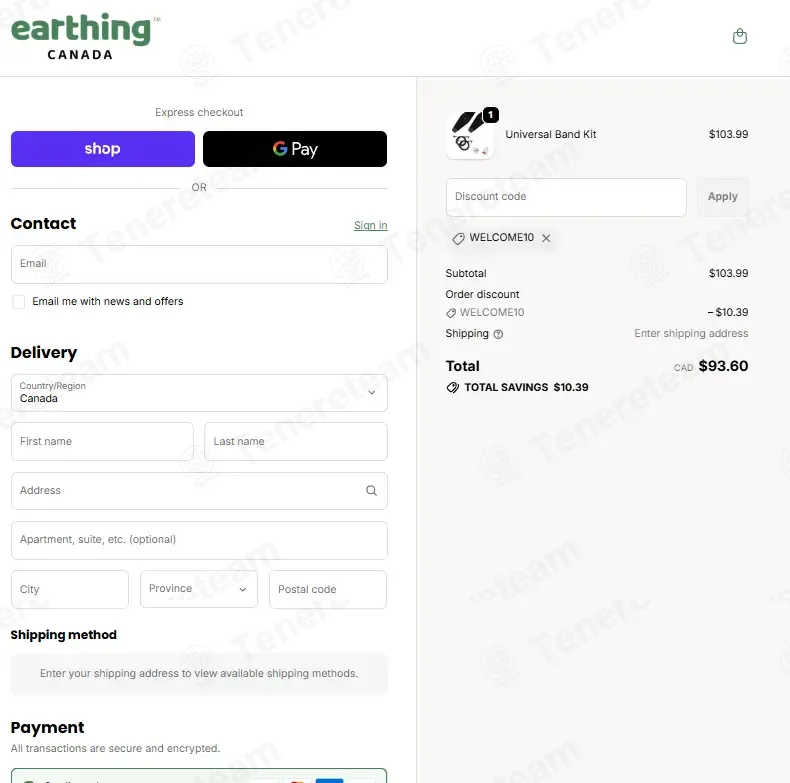Expand the Province dropdown
Viewport: 790px width, 783px height.
coord(199,589)
